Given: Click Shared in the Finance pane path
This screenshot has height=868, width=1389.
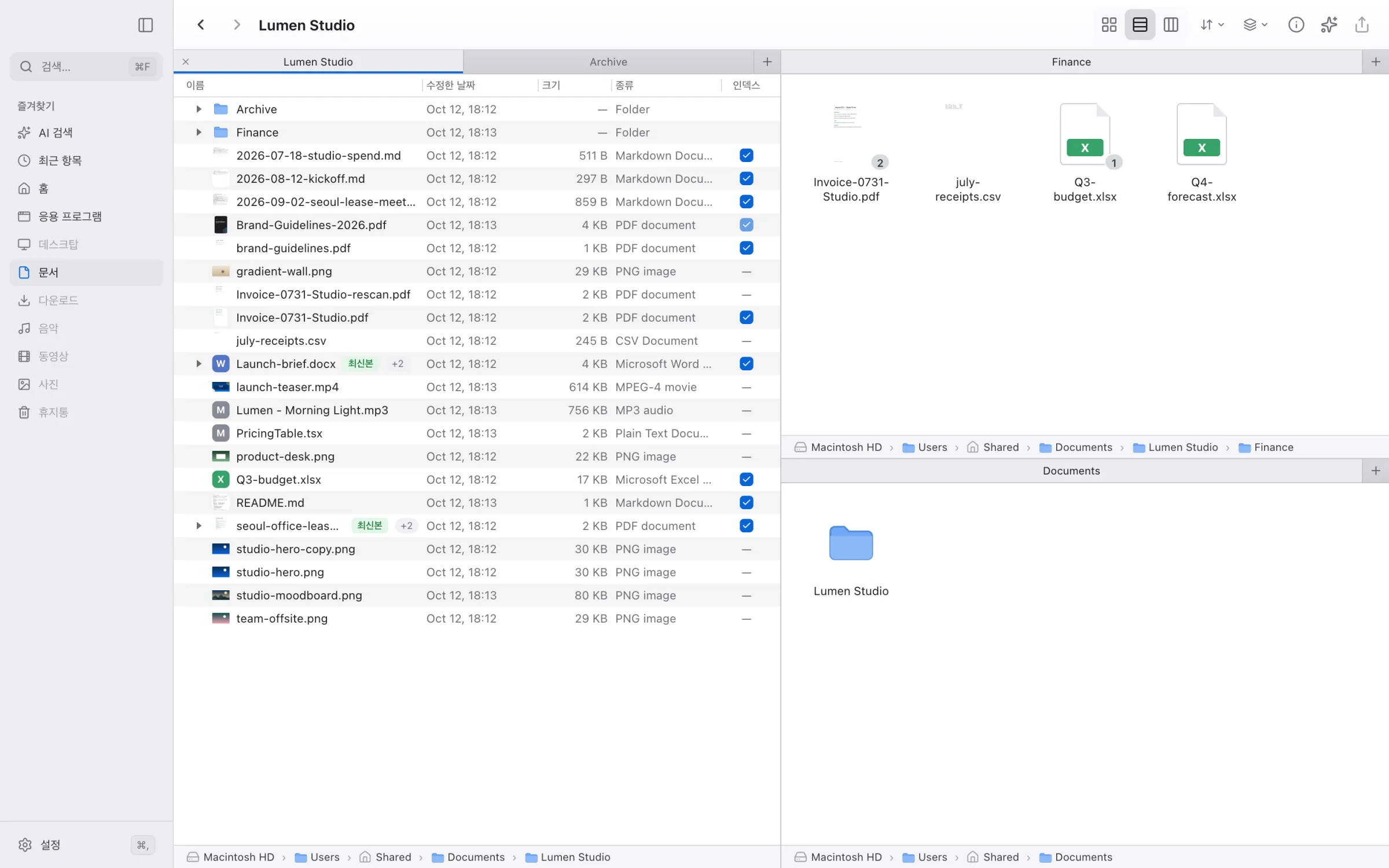Looking at the screenshot, I should tap(993, 447).
